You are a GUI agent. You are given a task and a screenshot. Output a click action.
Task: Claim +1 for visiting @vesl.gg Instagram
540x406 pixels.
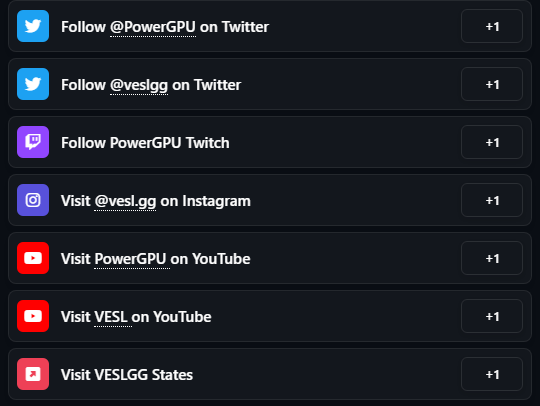pos(492,200)
